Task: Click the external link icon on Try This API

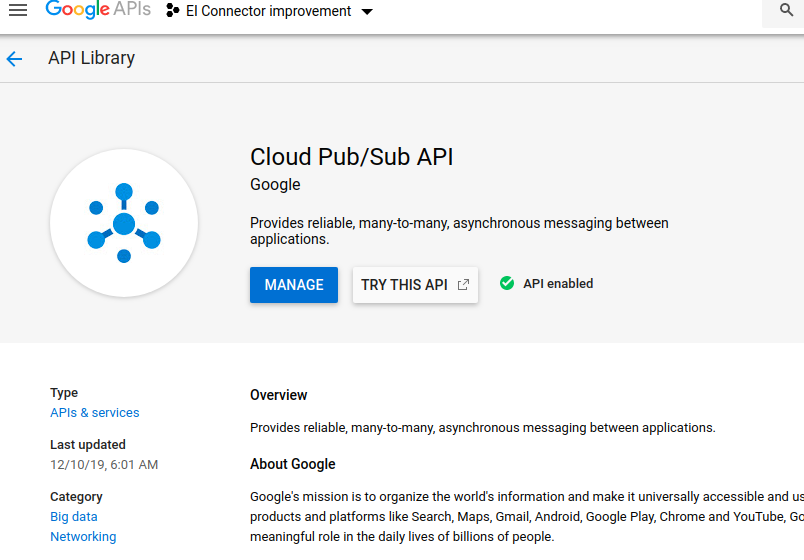Action: click(463, 285)
